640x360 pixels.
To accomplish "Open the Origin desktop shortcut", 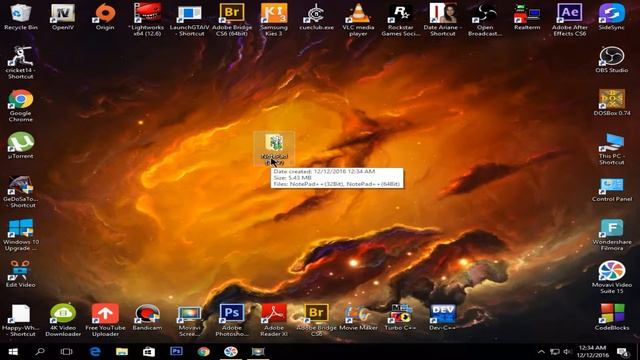I will [105, 17].
